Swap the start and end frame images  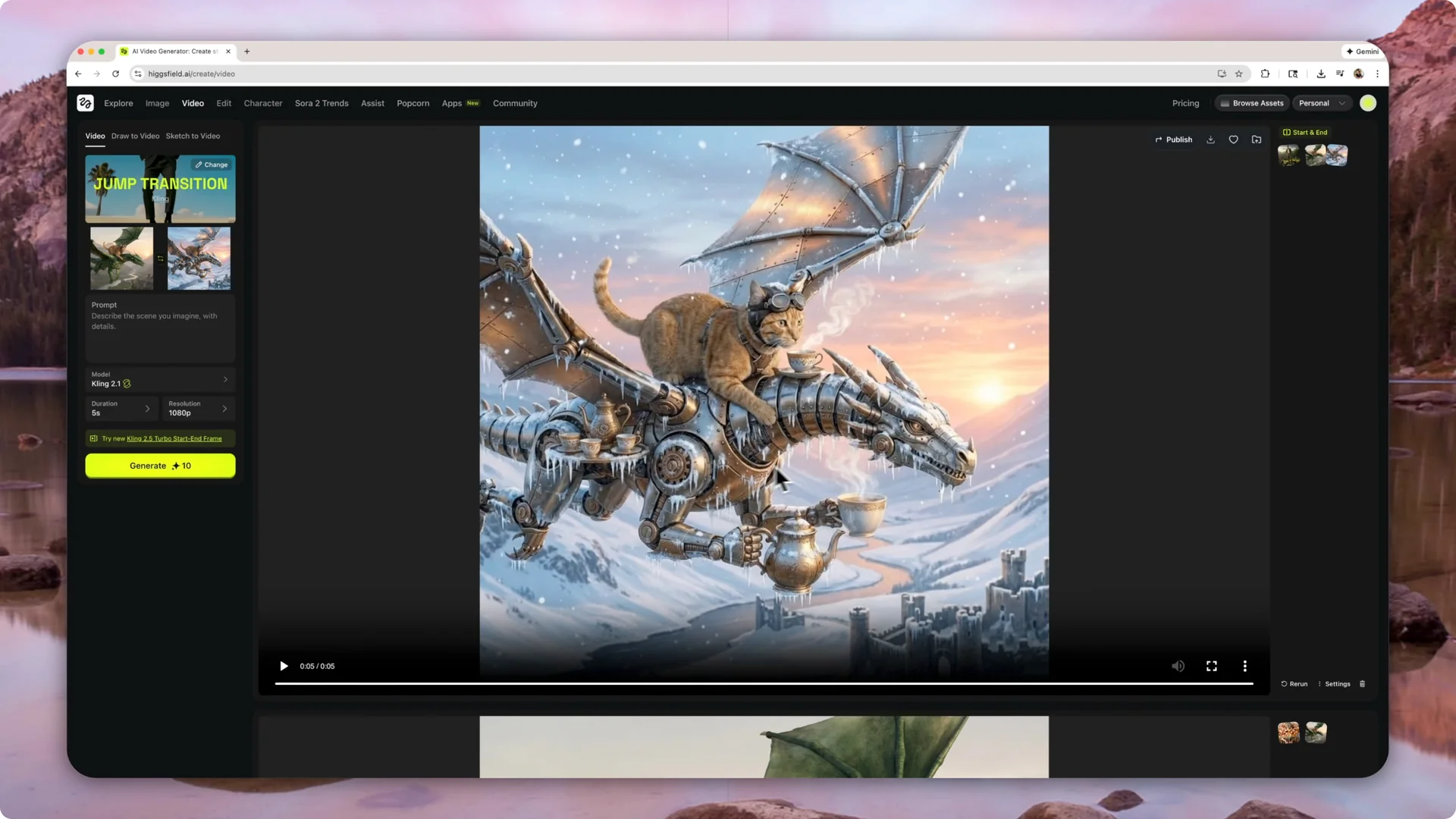pyautogui.click(x=159, y=259)
